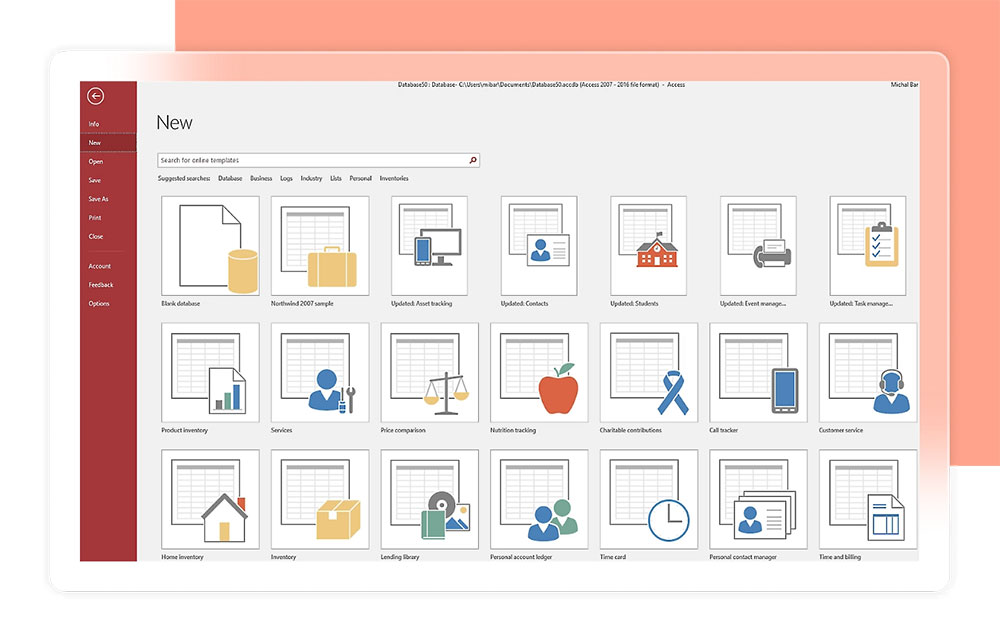Pick the Lending library template
The width and height of the screenshot is (1000, 641).
click(429, 498)
